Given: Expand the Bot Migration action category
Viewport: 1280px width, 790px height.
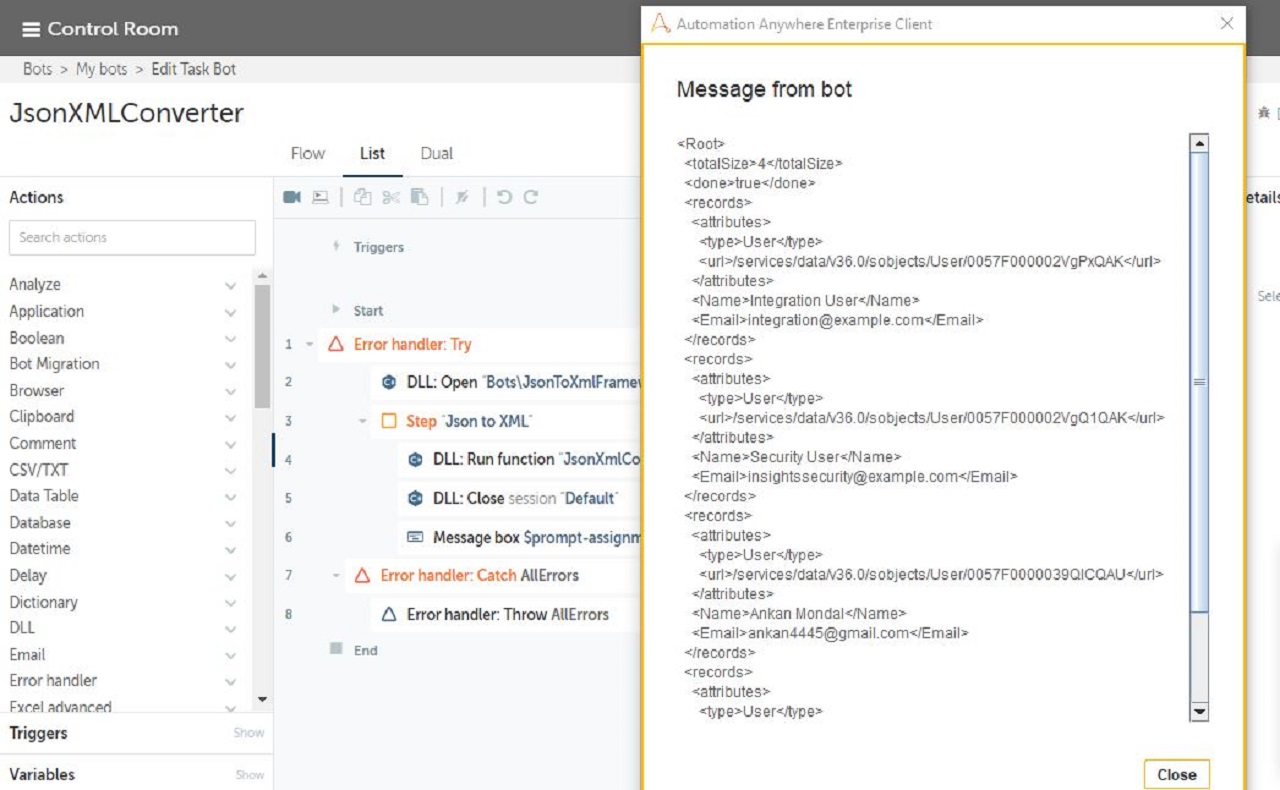Looking at the screenshot, I should pos(230,364).
